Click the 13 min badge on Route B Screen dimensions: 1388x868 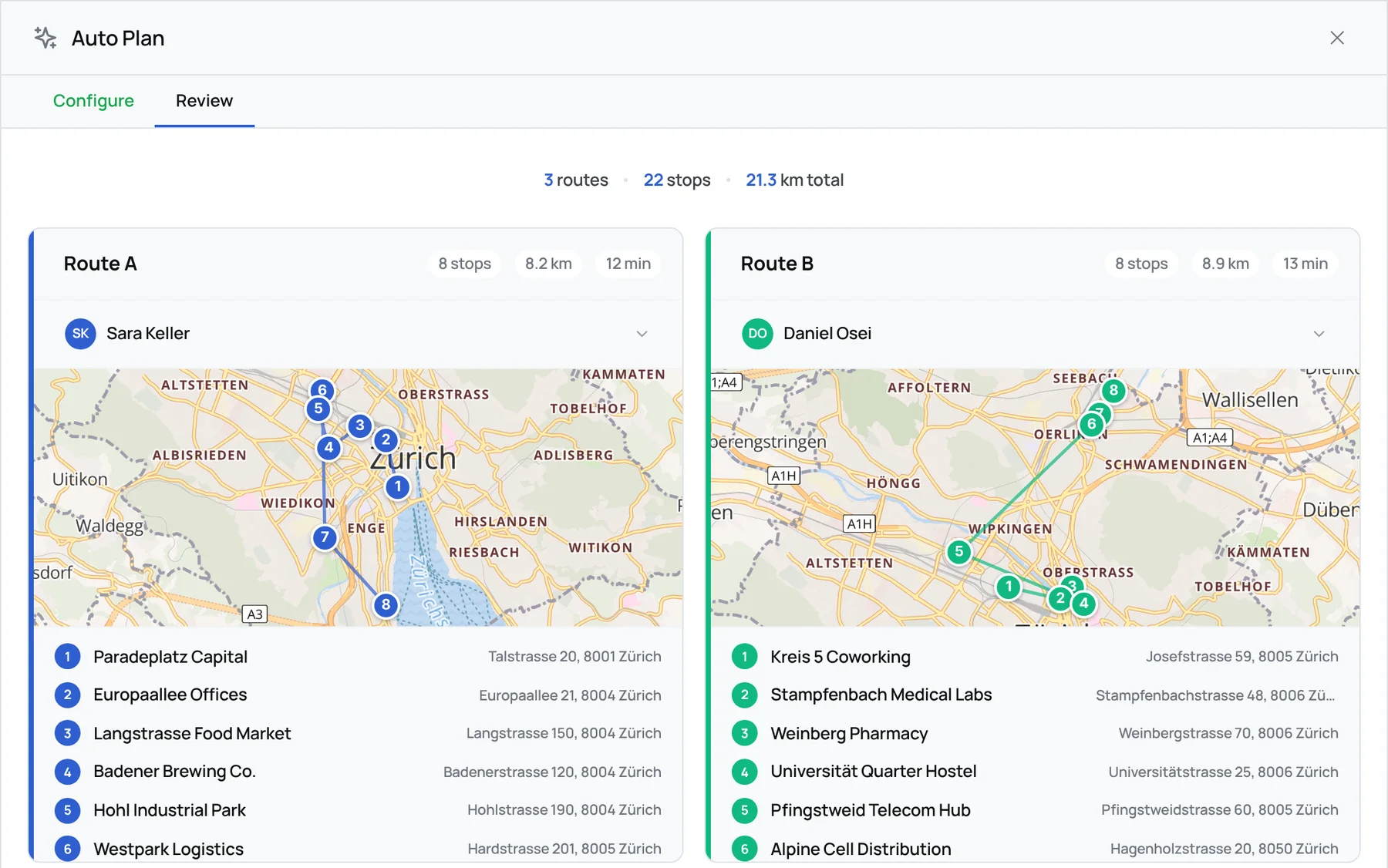tap(1305, 264)
